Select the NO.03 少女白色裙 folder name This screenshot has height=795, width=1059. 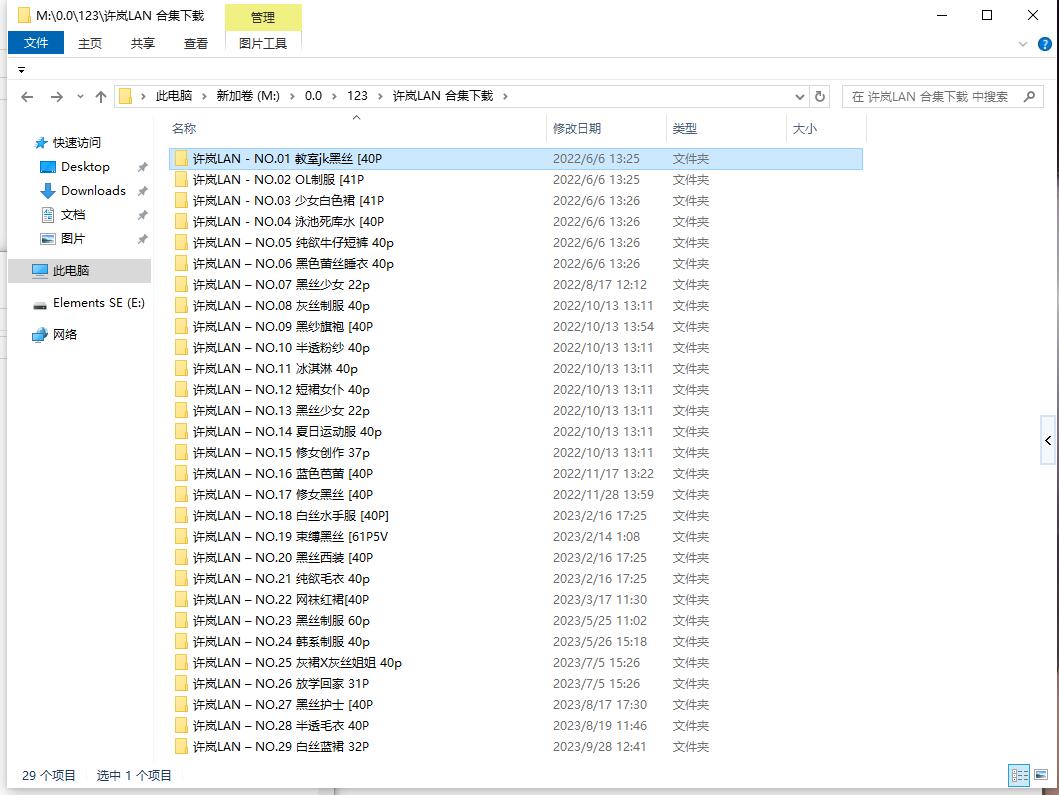point(288,201)
